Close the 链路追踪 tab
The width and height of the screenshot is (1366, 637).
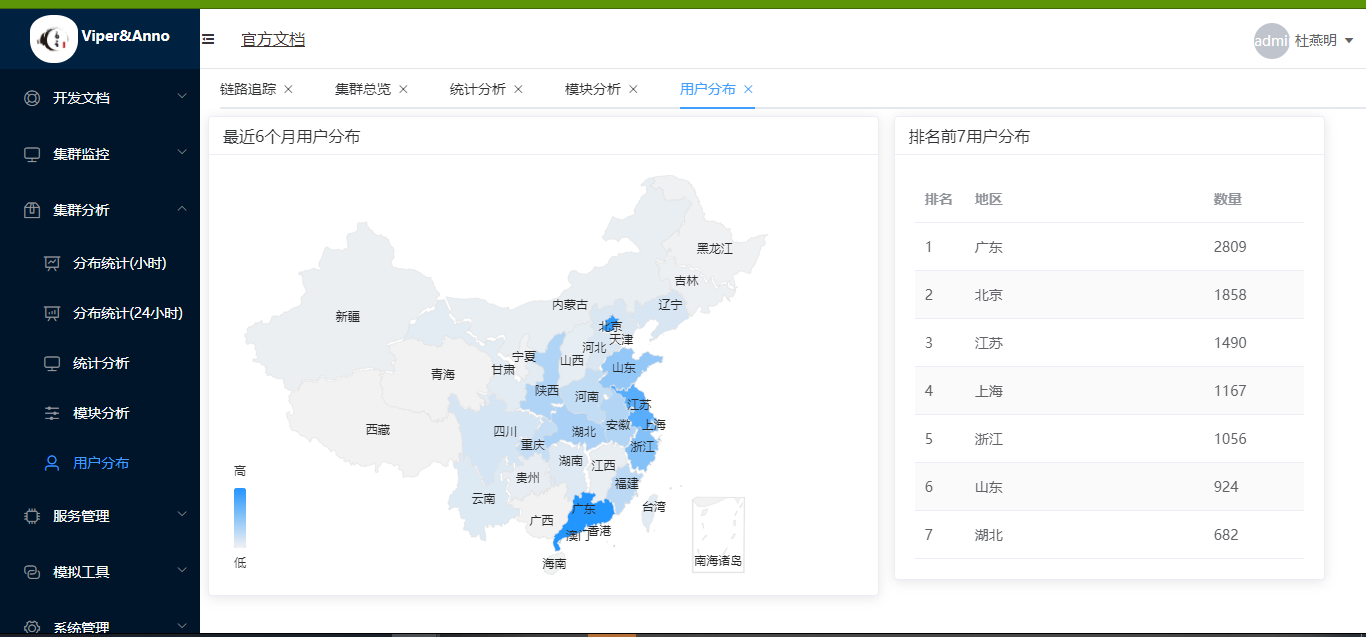[288, 89]
